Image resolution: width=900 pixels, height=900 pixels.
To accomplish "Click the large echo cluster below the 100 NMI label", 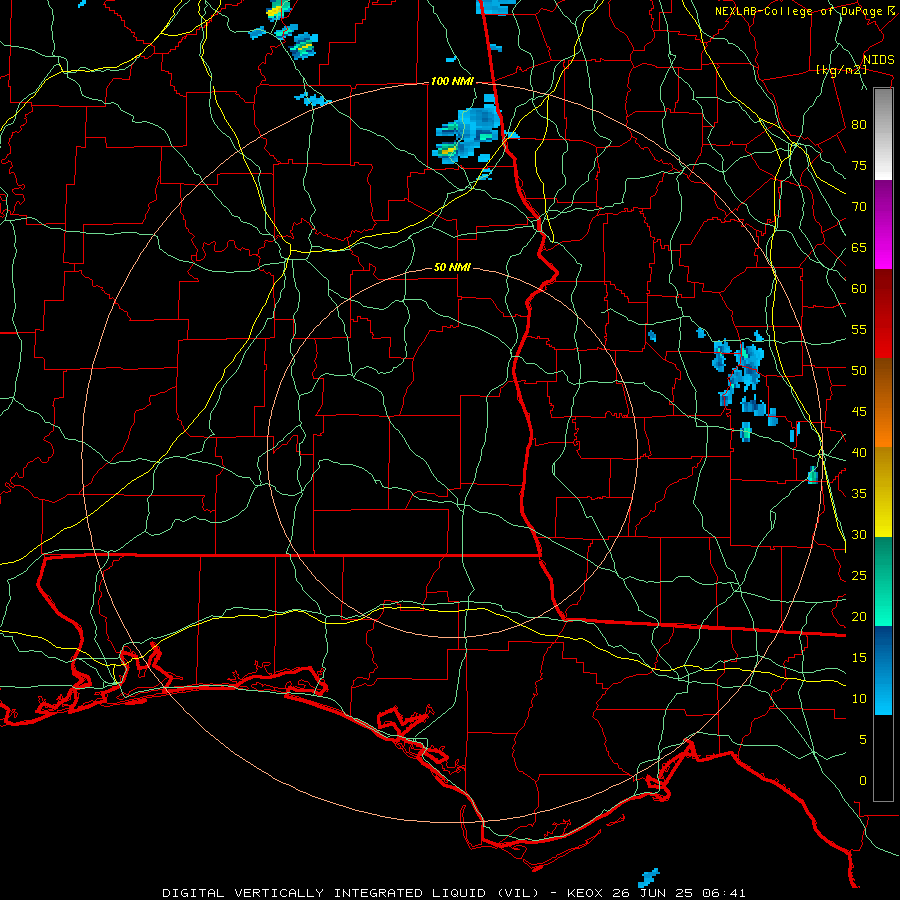I will pos(470,134).
